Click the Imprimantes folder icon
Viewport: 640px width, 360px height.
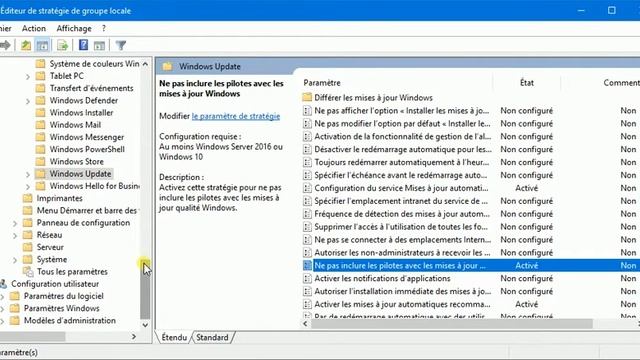tap(27, 198)
